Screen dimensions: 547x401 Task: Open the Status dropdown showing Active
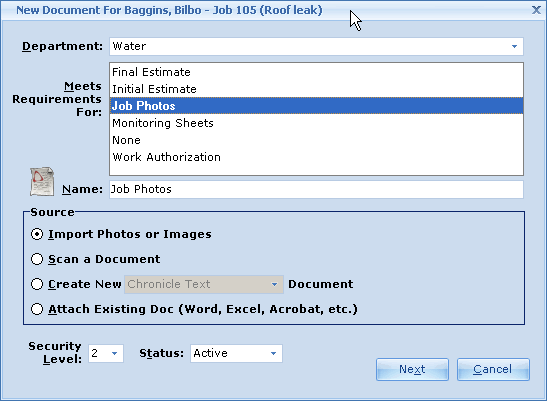click(274, 354)
